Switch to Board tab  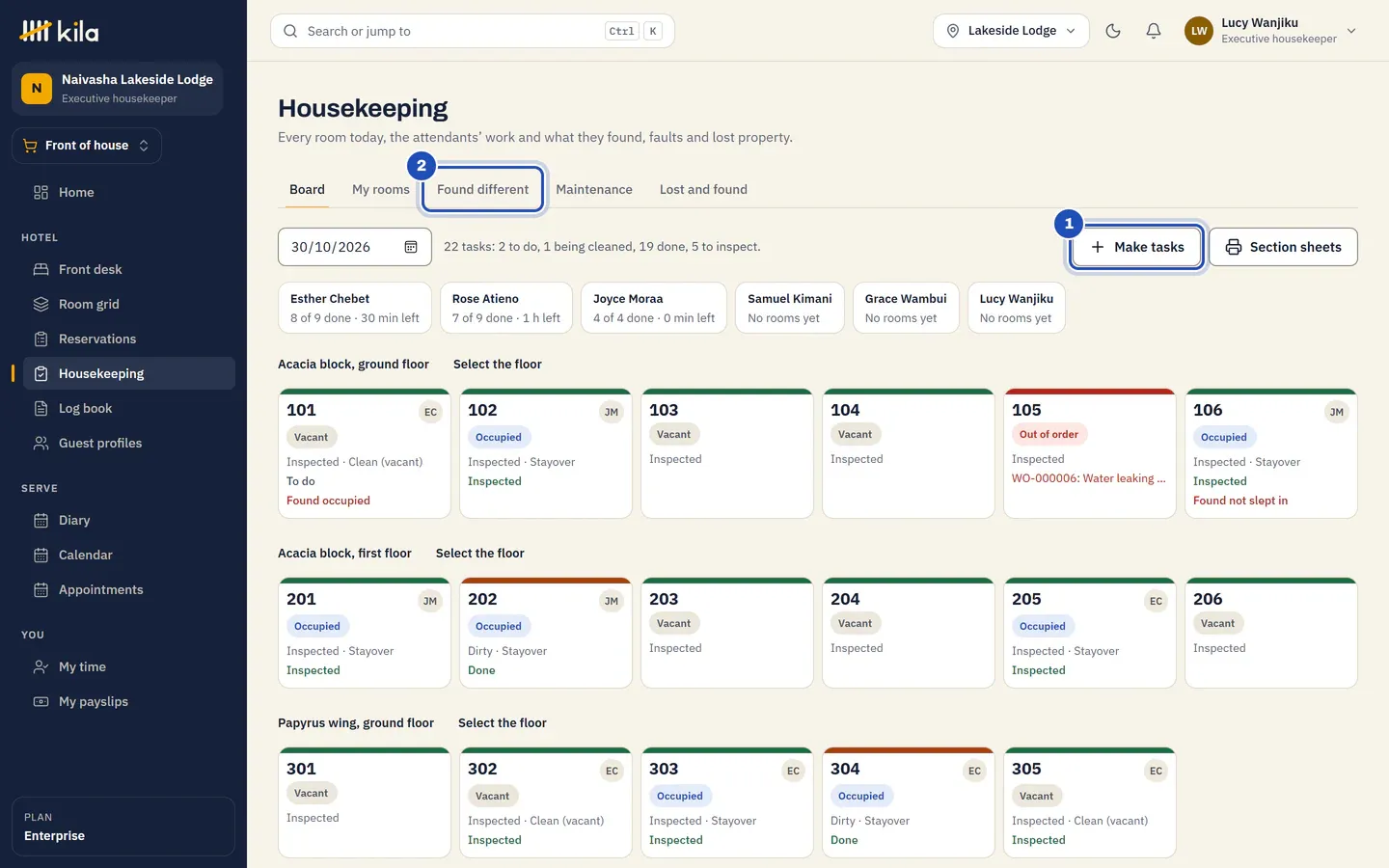pyautogui.click(x=307, y=189)
